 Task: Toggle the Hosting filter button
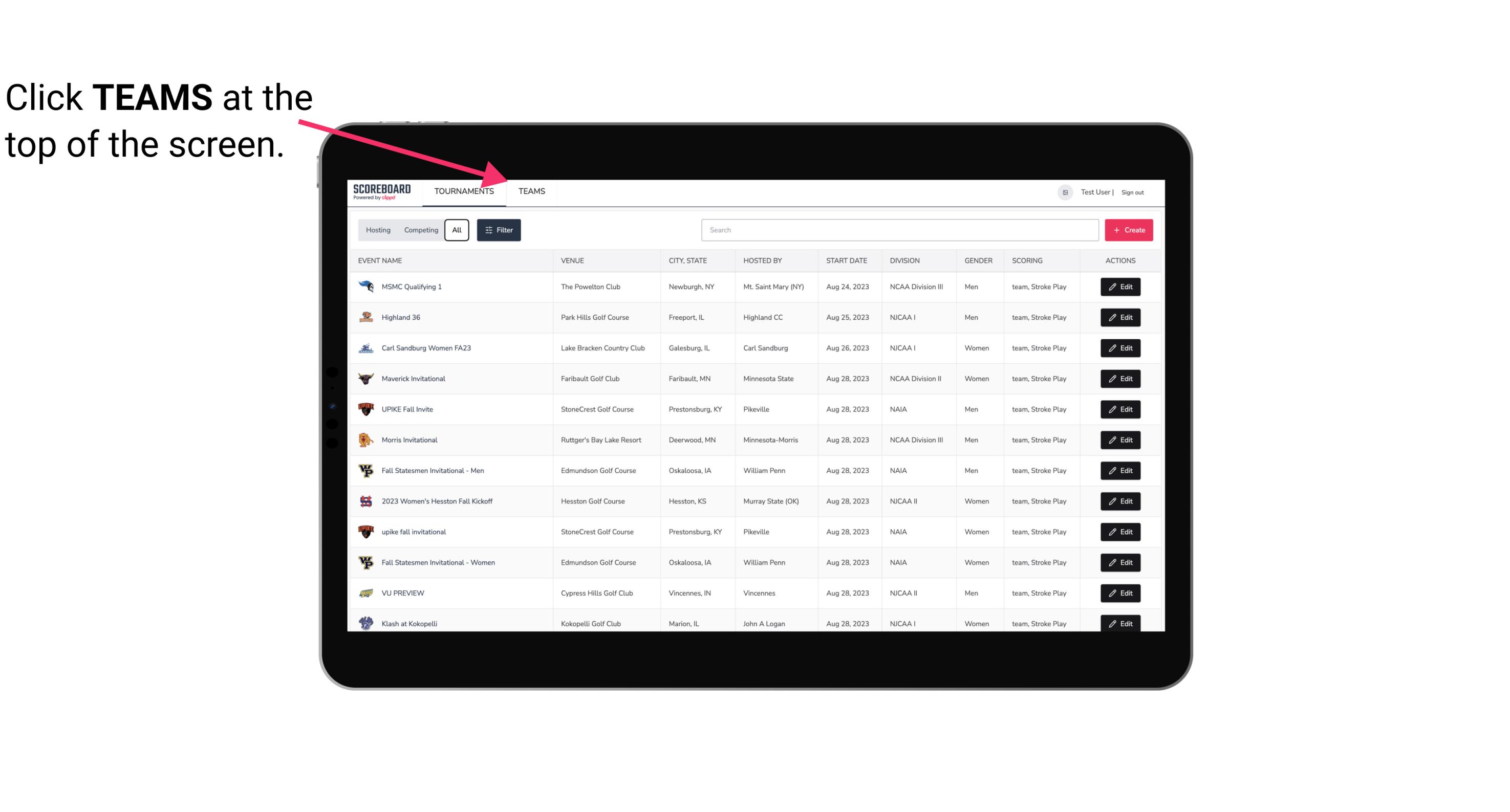[x=378, y=230]
